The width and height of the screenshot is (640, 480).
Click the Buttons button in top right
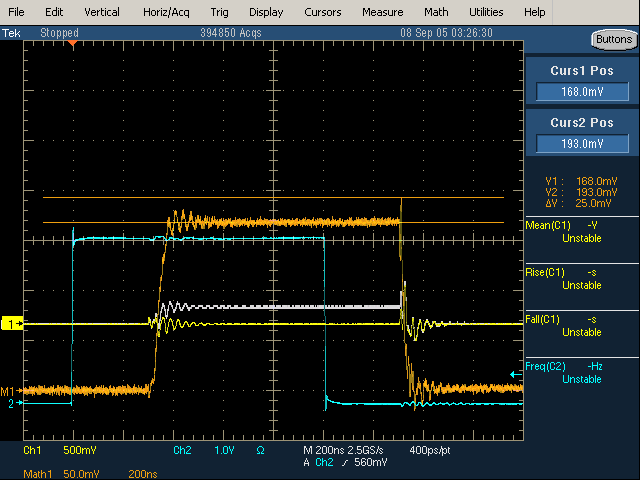pyautogui.click(x=612, y=39)
